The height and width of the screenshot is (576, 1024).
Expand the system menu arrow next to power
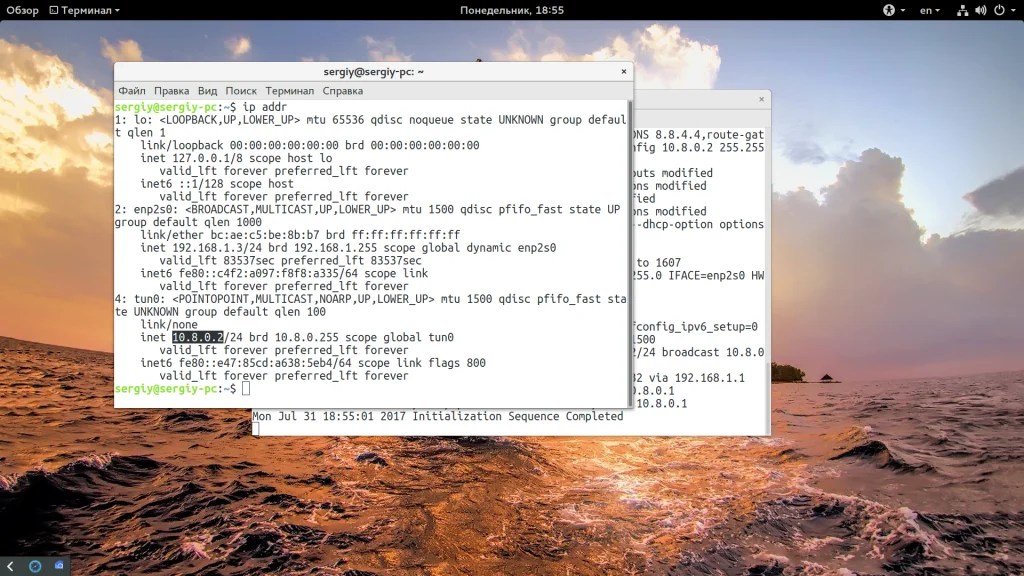(x=1013, y=10)
